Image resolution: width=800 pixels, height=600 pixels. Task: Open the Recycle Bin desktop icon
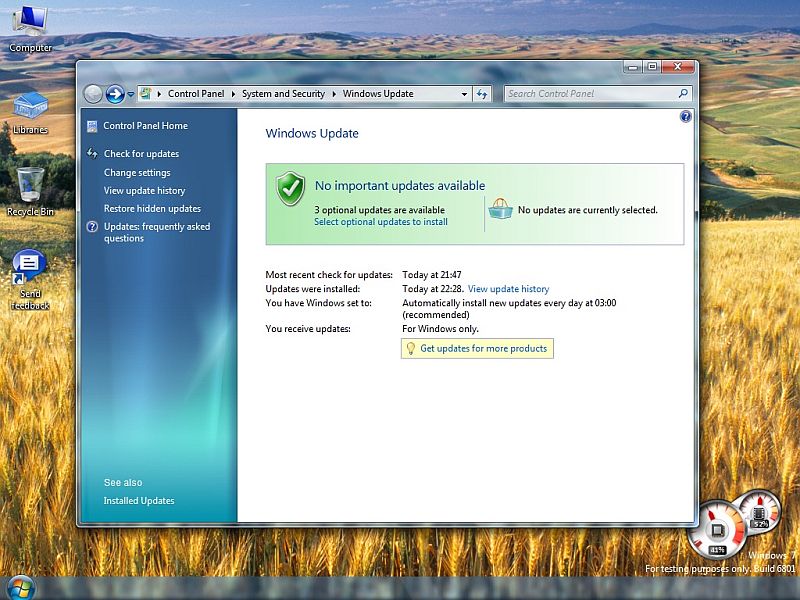tap(30, 192)
